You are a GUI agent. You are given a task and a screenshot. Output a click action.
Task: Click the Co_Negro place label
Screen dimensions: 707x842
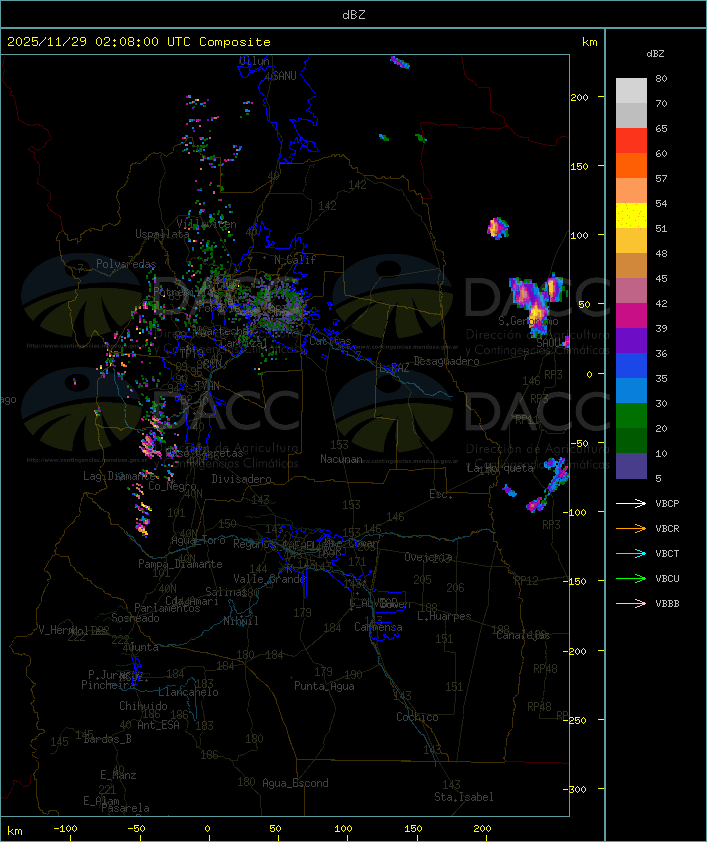click(173, 486)
